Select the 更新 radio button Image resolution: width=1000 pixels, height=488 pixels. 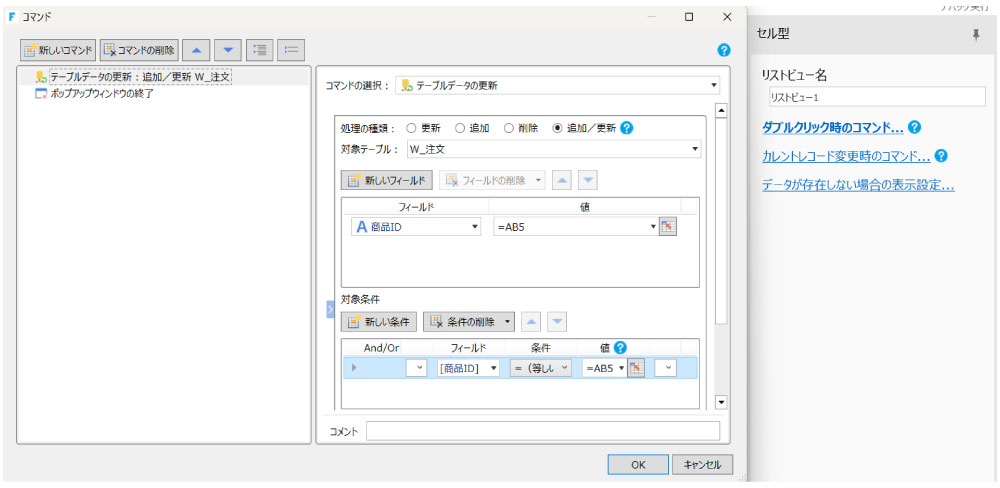411,128
